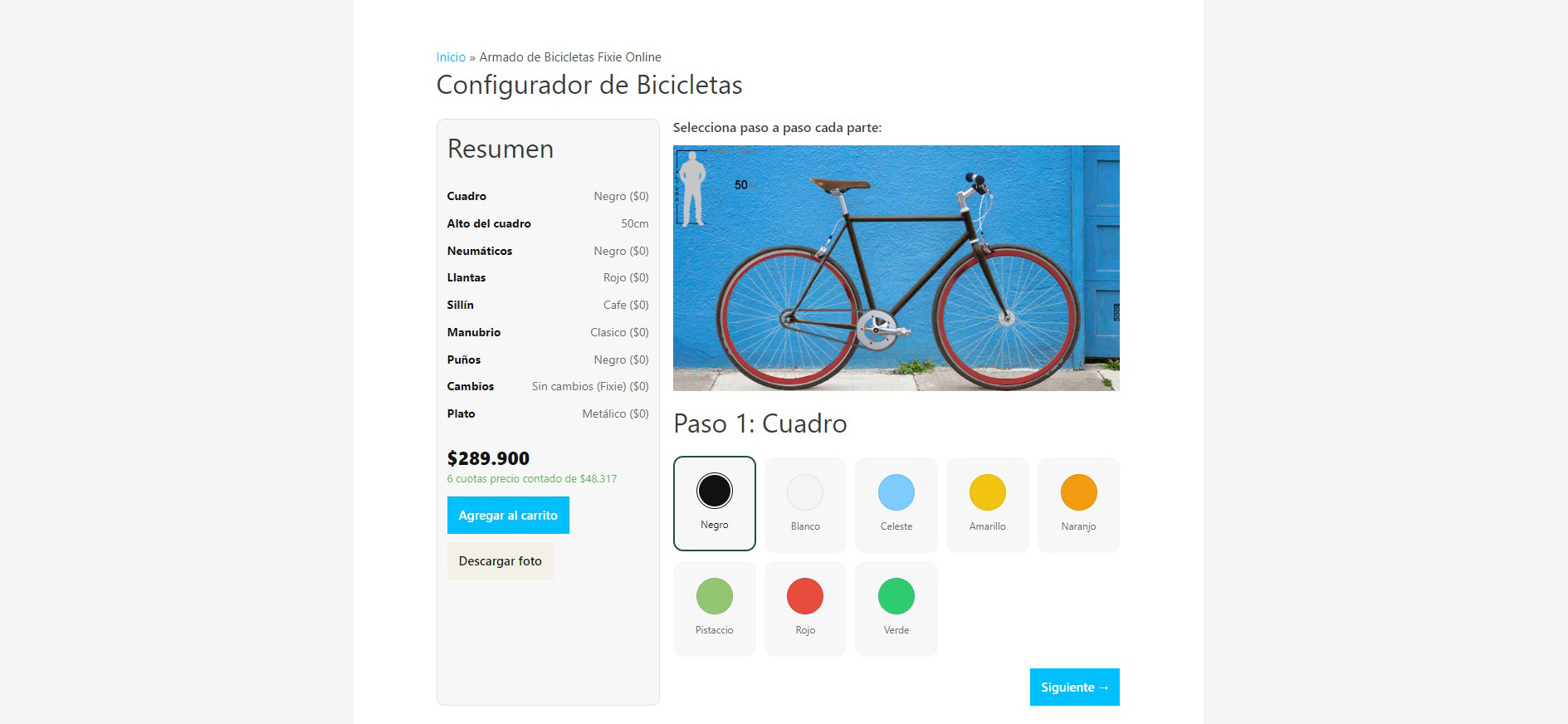The image size is (1568, 724).
Task: Open the Inicio breadcrumb link
Action: click(451, 57)
